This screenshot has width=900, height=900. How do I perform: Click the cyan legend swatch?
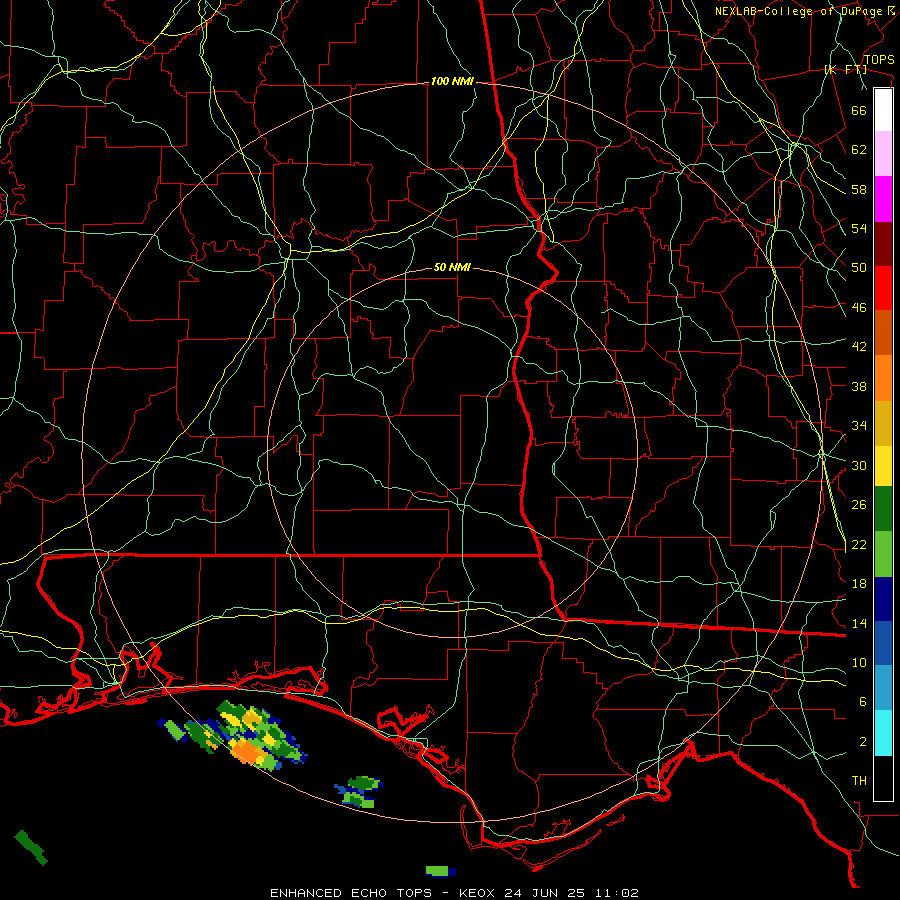883,733
